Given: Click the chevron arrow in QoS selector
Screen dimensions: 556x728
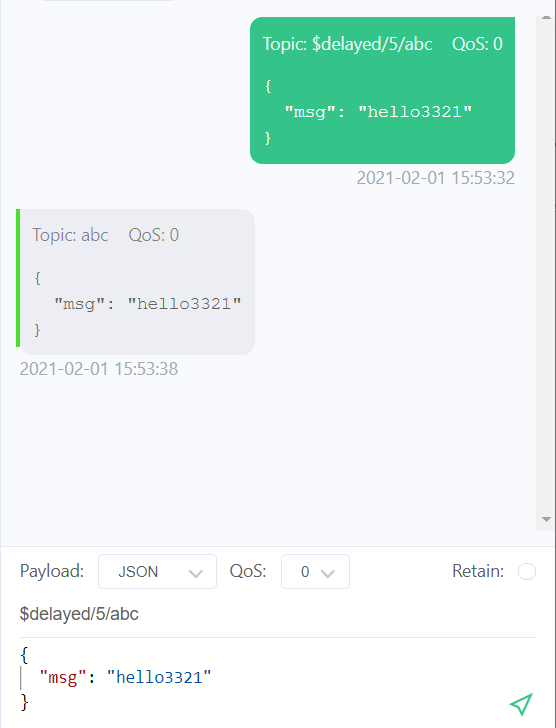Looking at the screenshot, I should coord(328,573).
